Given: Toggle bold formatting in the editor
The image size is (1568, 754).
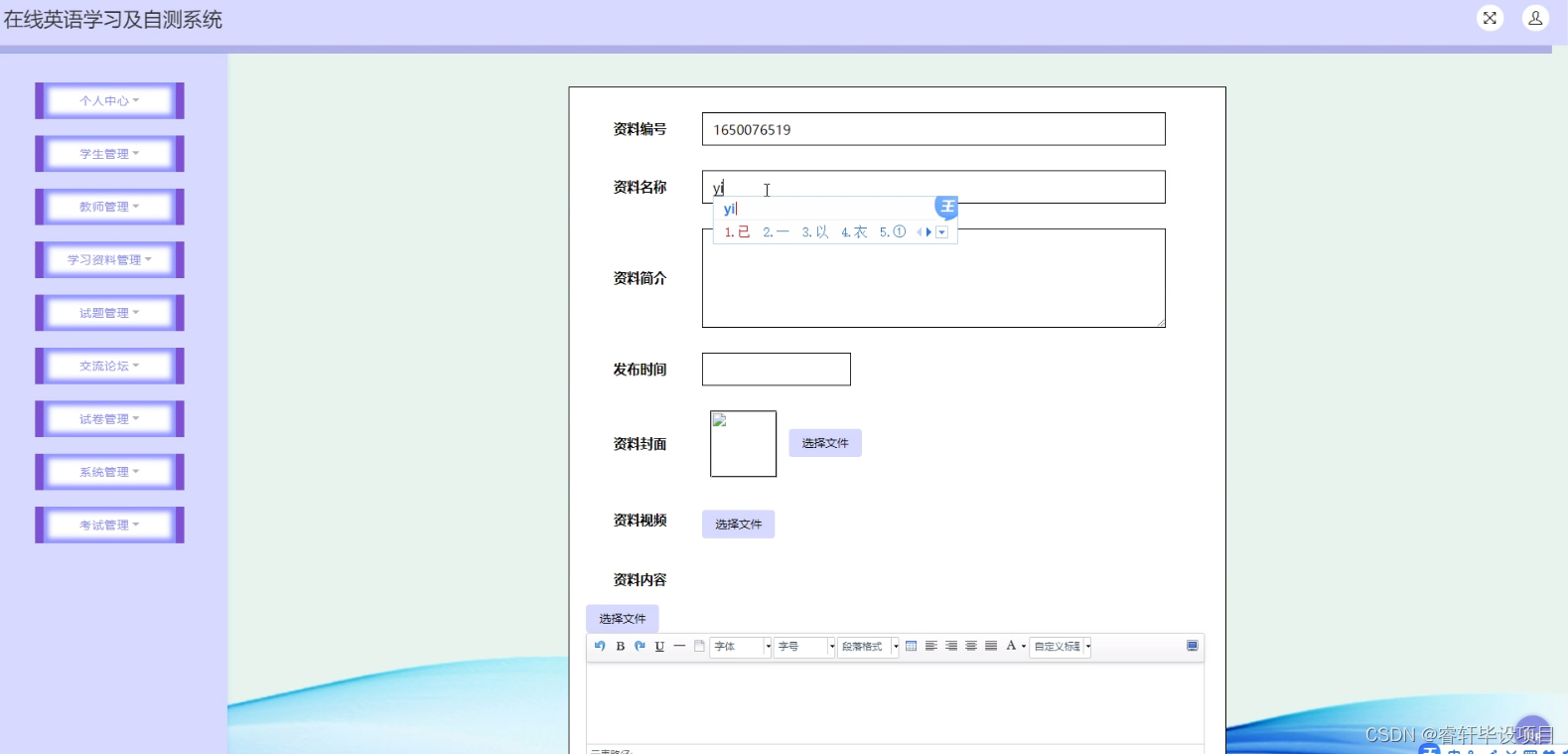Looking at the screenshot, I should [x=620, y=646].
